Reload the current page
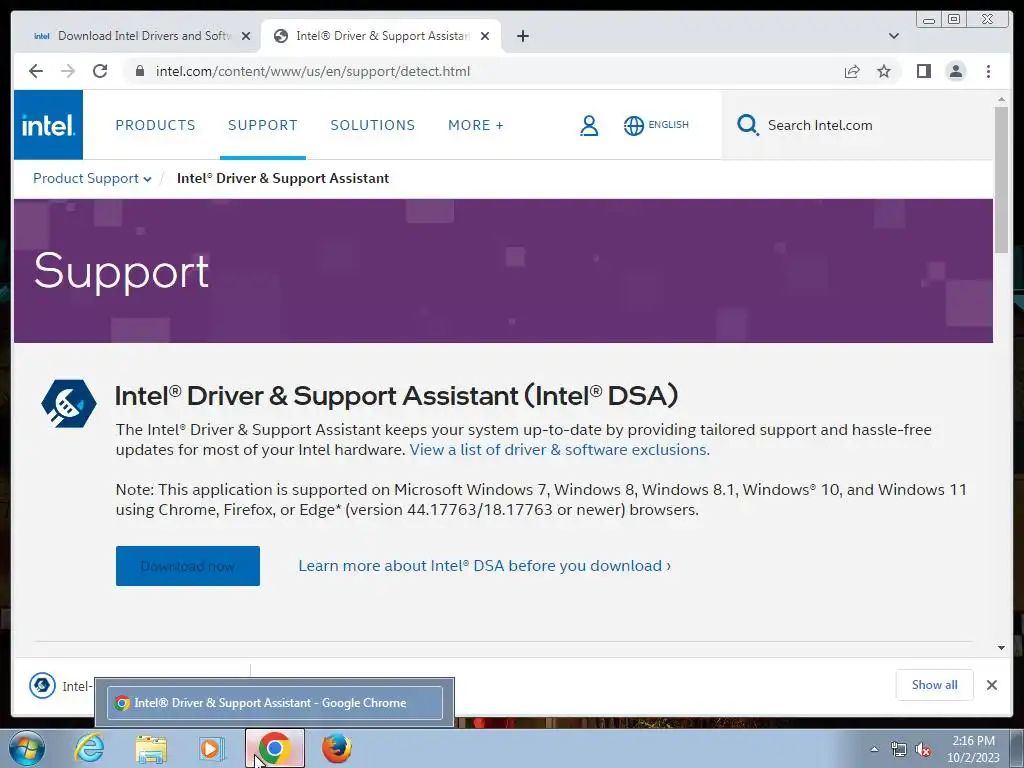Screen dimensions: 1024x768 coord(100,71)
